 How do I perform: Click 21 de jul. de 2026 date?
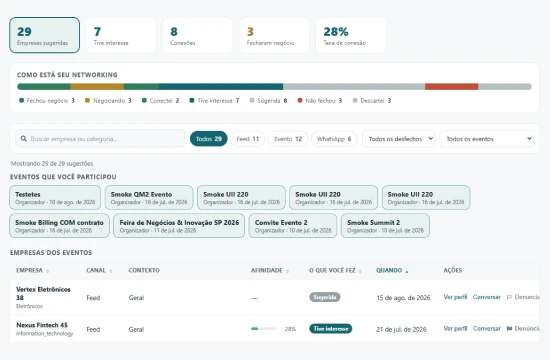point(401,329)
